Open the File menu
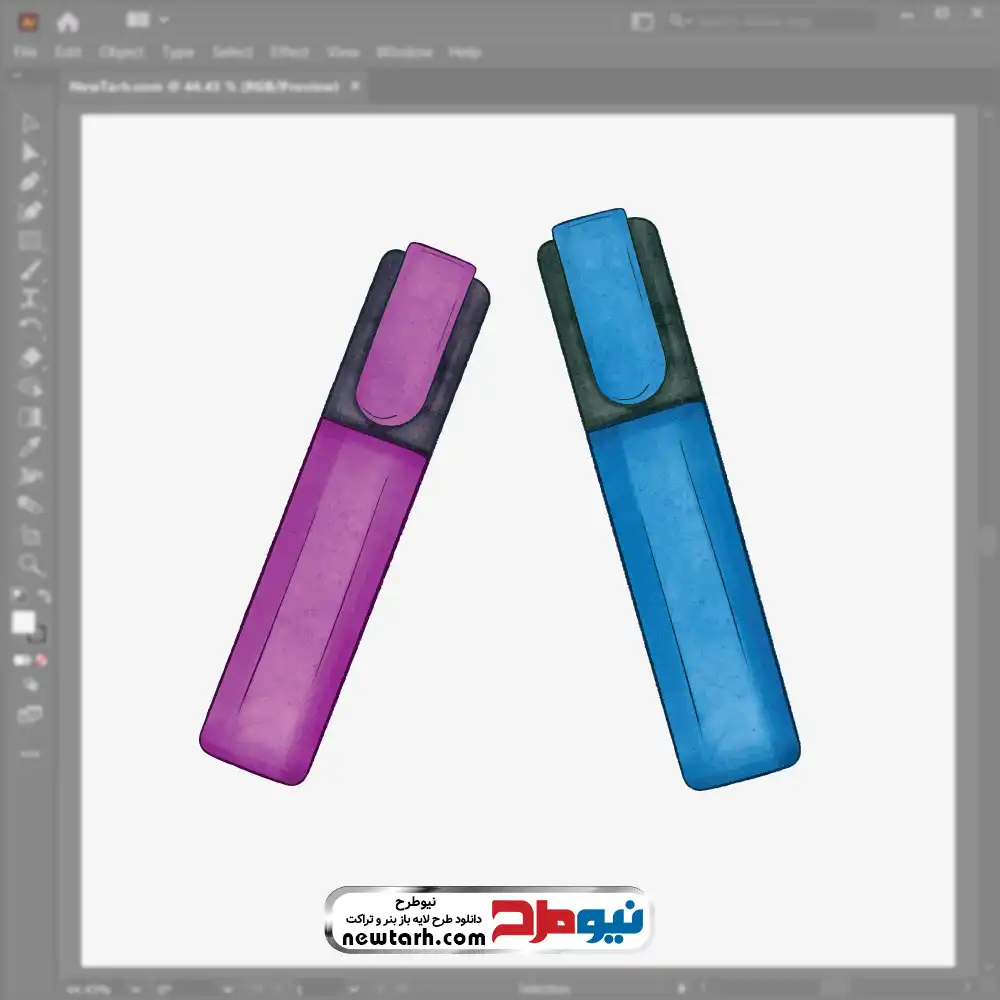This screenshot has width=1000, height=1000. point(25,52)
